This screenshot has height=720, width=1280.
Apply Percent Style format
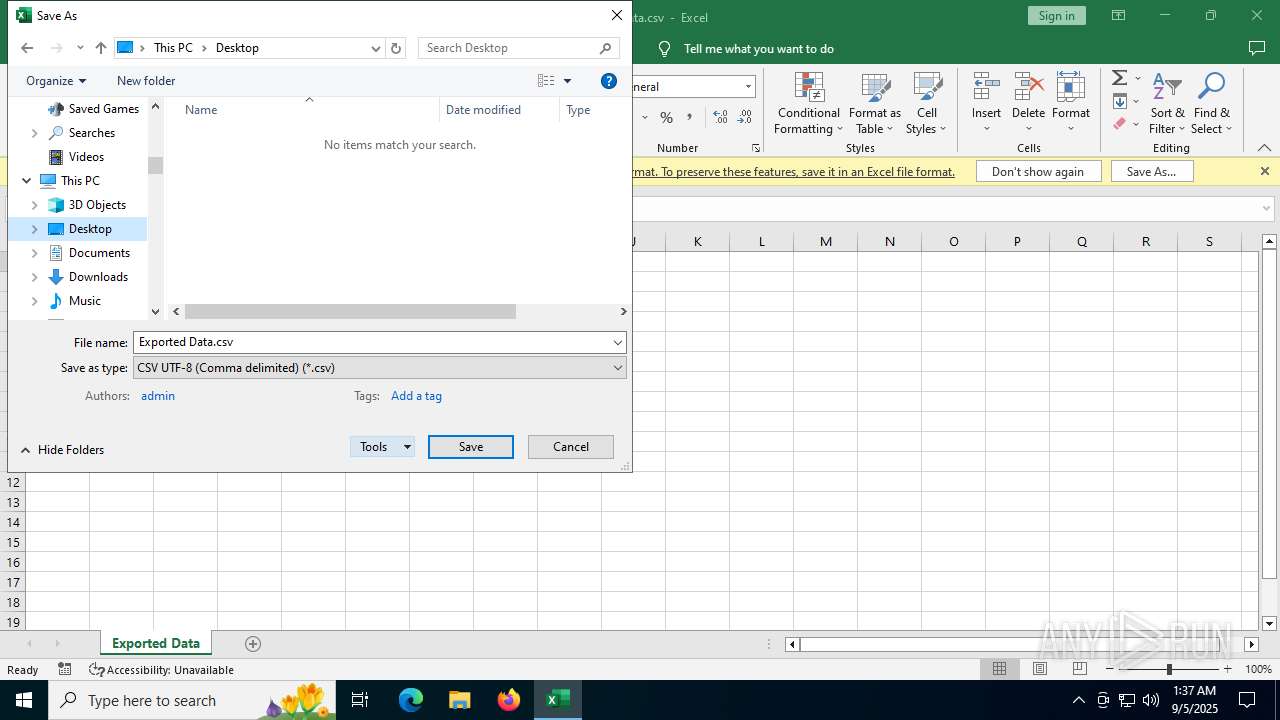(666, 118)
